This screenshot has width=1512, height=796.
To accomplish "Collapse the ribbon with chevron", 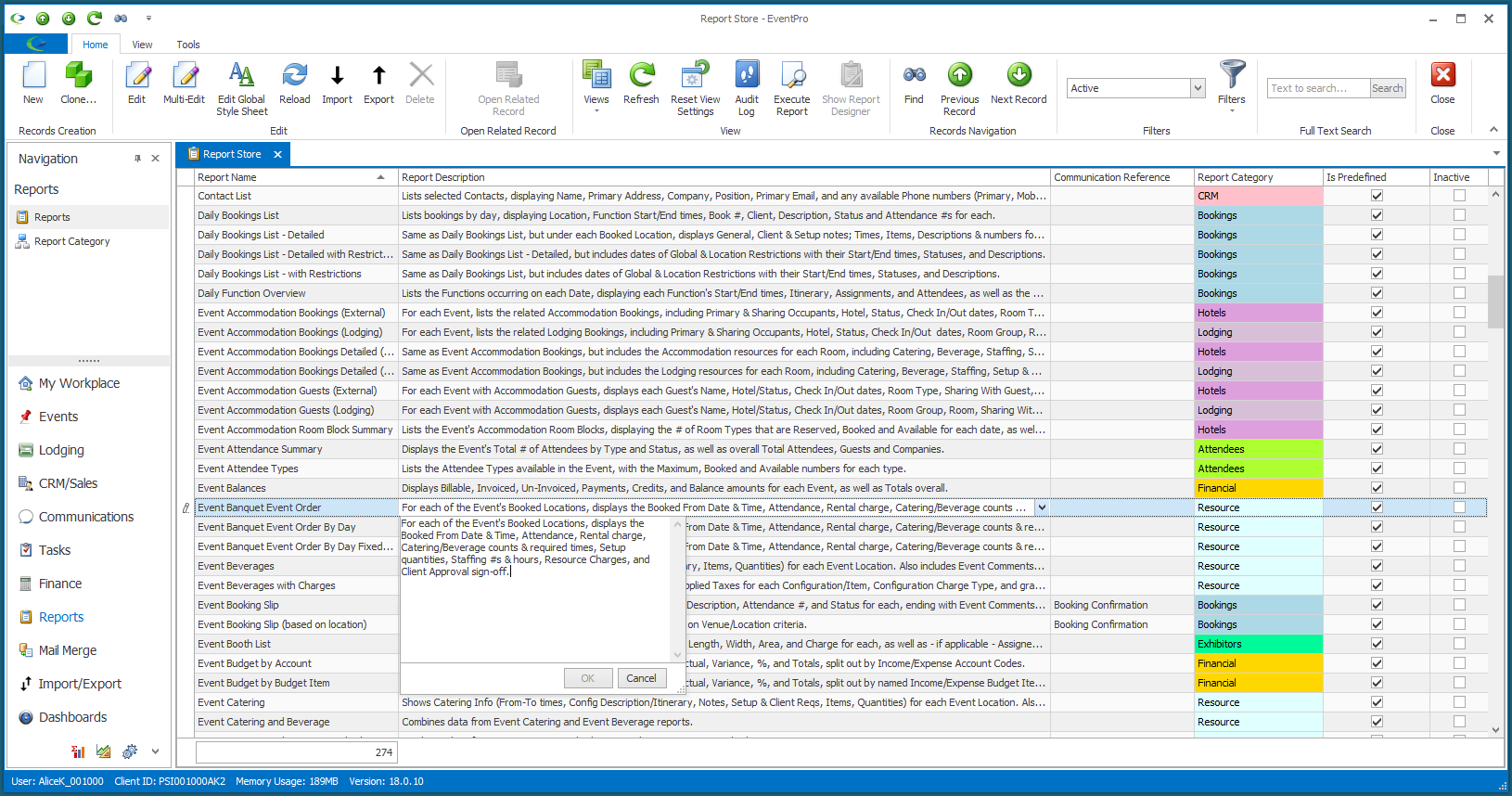I will (1493, 130).
